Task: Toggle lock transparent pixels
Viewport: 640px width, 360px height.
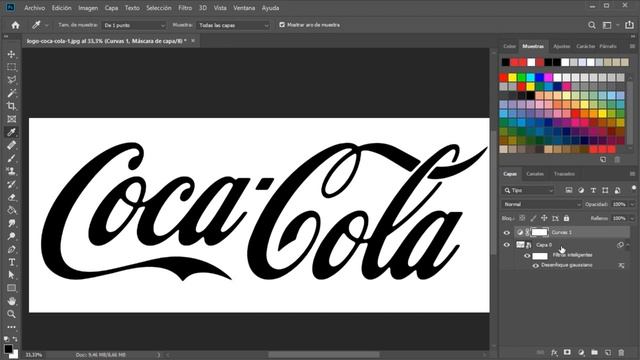Action: click(x=522, y=218)
